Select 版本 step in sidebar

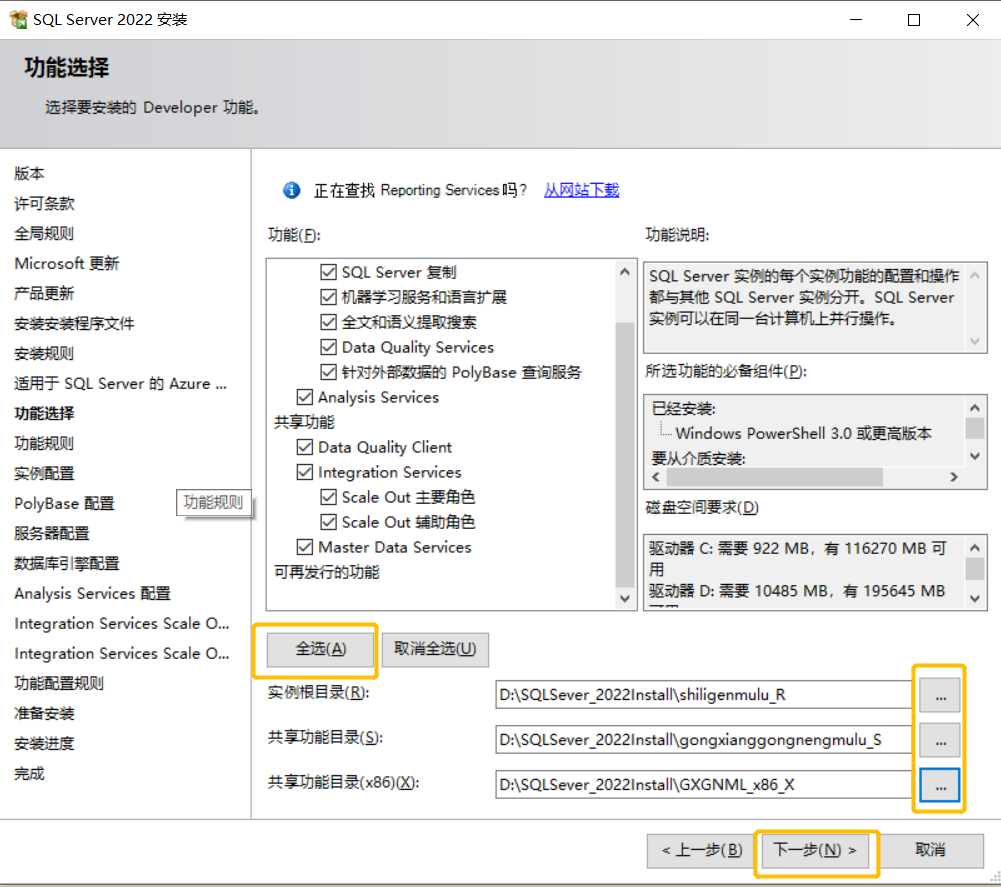(29, 174)
